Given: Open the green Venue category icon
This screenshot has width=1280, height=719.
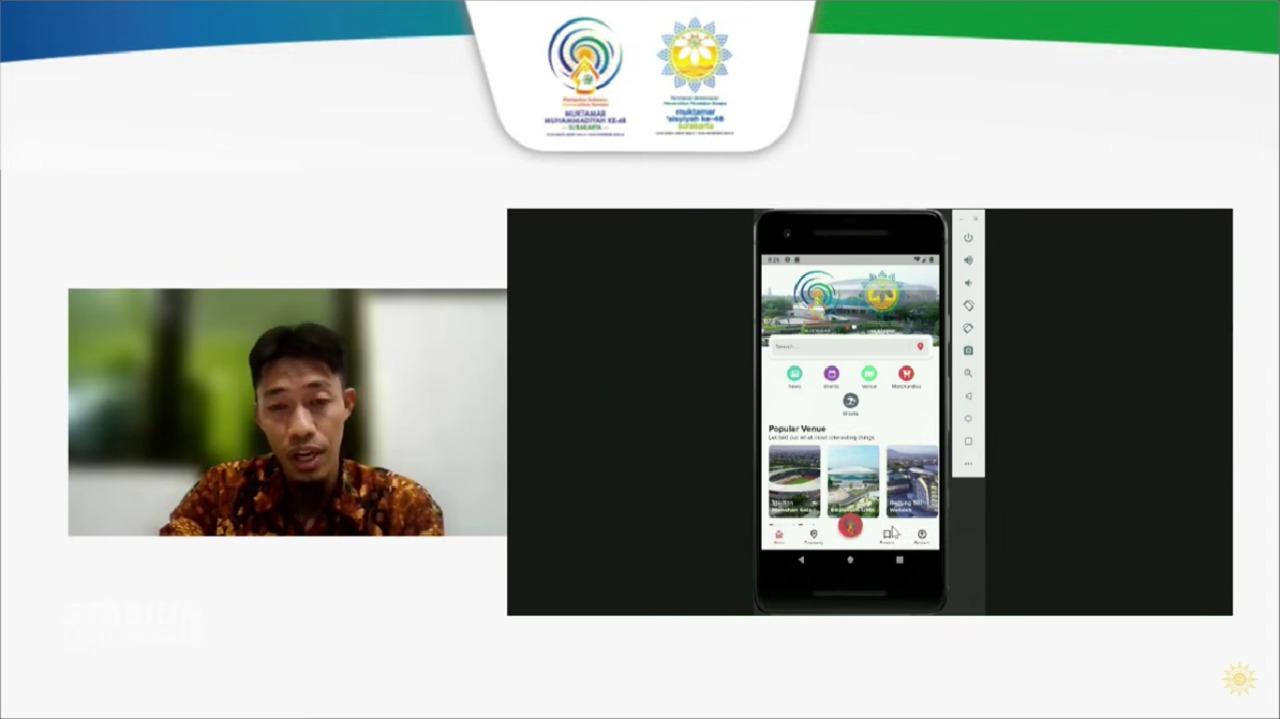Looking at the screenshot, I should coord(869,374).
